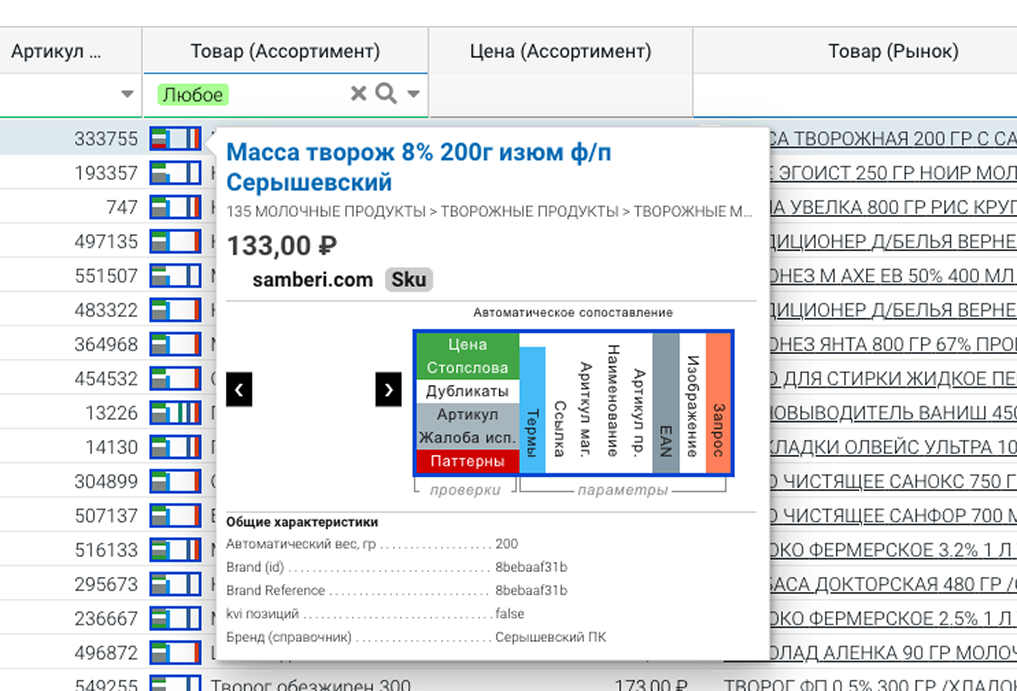This screenshot has height=691, width=1017.
Task: Go to previous image with left arrow
Action: click(239, 389)
